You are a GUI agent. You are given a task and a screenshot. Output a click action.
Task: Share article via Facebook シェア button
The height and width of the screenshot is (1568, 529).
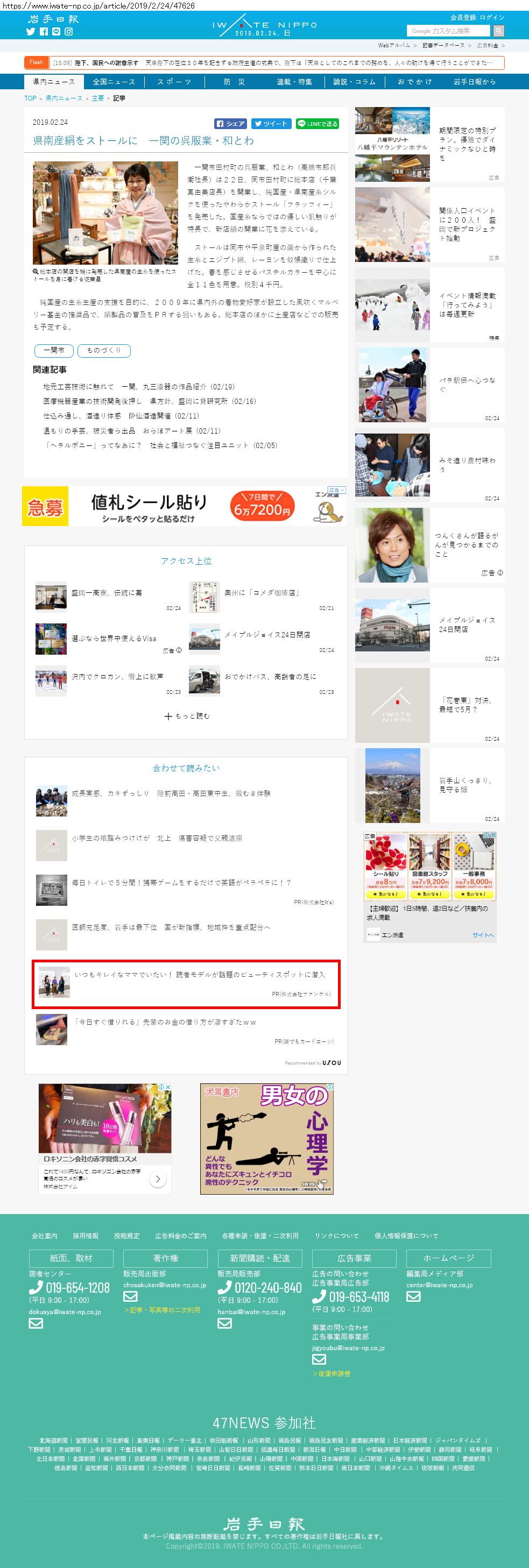pos(230,124)
